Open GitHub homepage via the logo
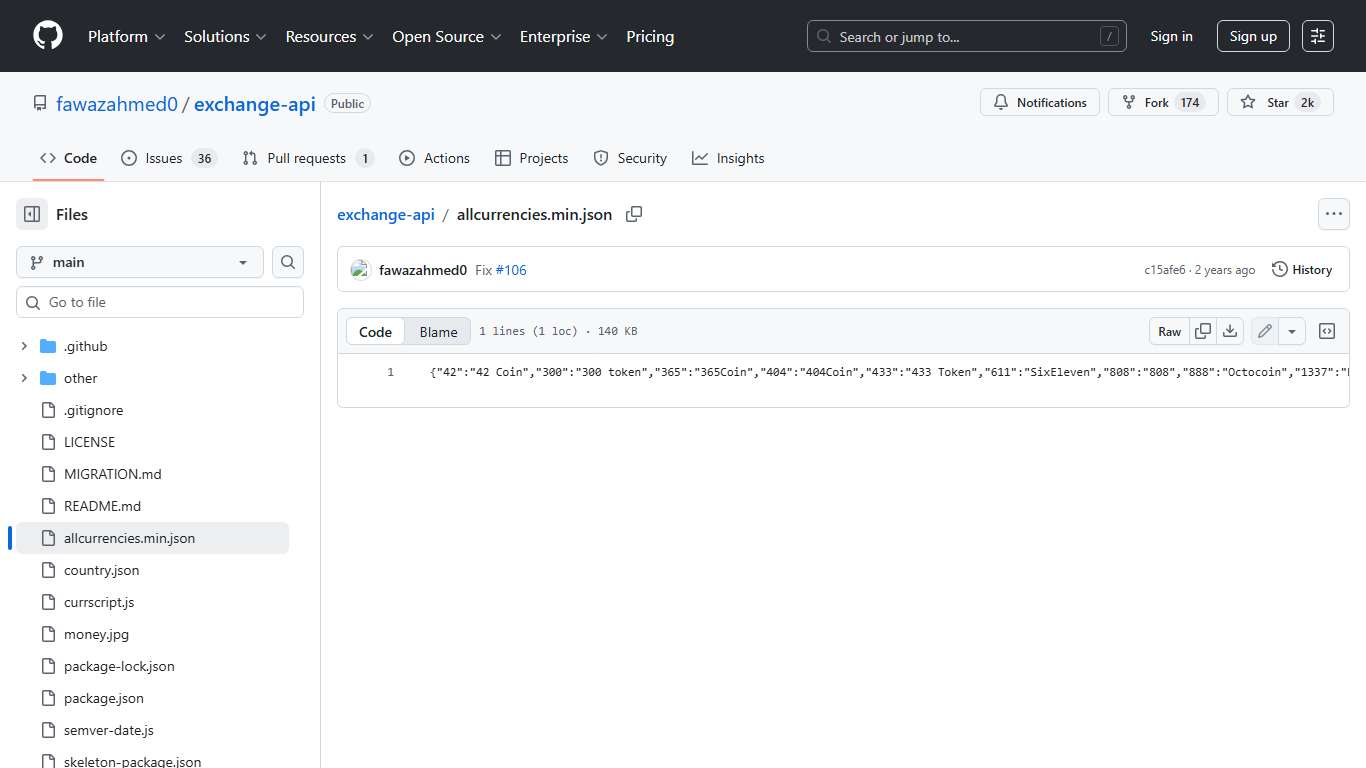Screen dimensions: 1366x768 tap(47, 36)
